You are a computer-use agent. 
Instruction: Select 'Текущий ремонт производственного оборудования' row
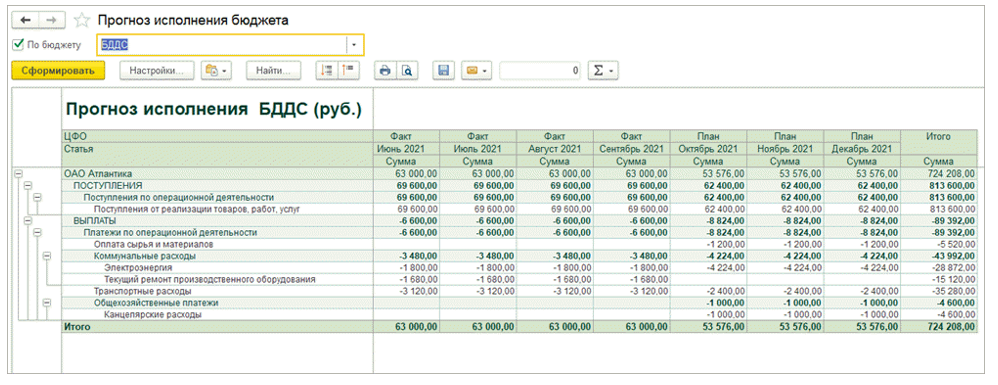[x=209, y=279]
